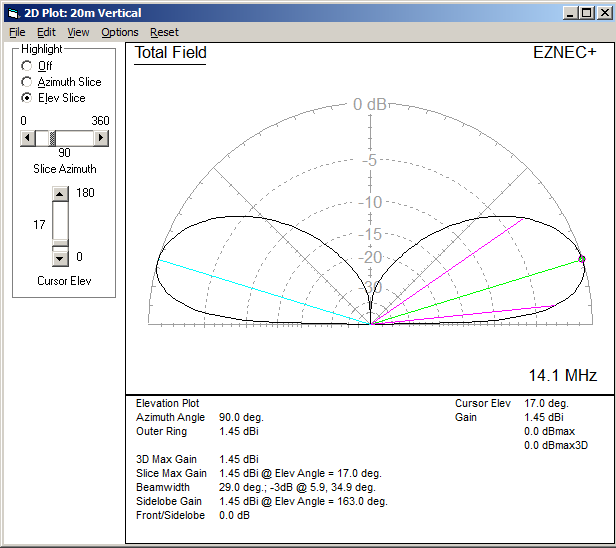The height and width of the screenshot is (548, 616).
Task: Open the Edit menu
Action: point(46,32)
